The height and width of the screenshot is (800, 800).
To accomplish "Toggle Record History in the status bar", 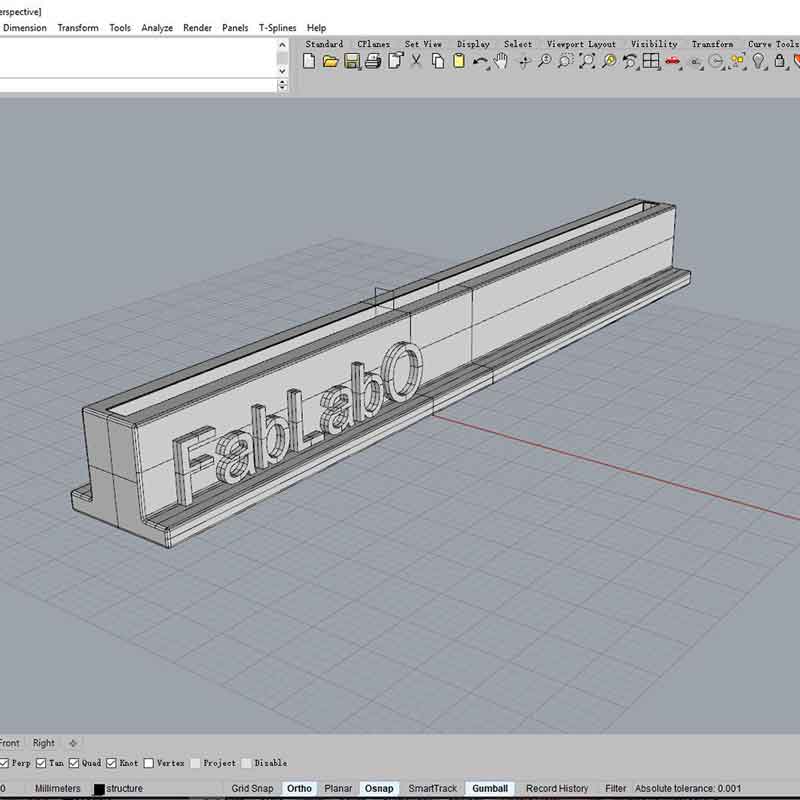I will tap(557, 788).
